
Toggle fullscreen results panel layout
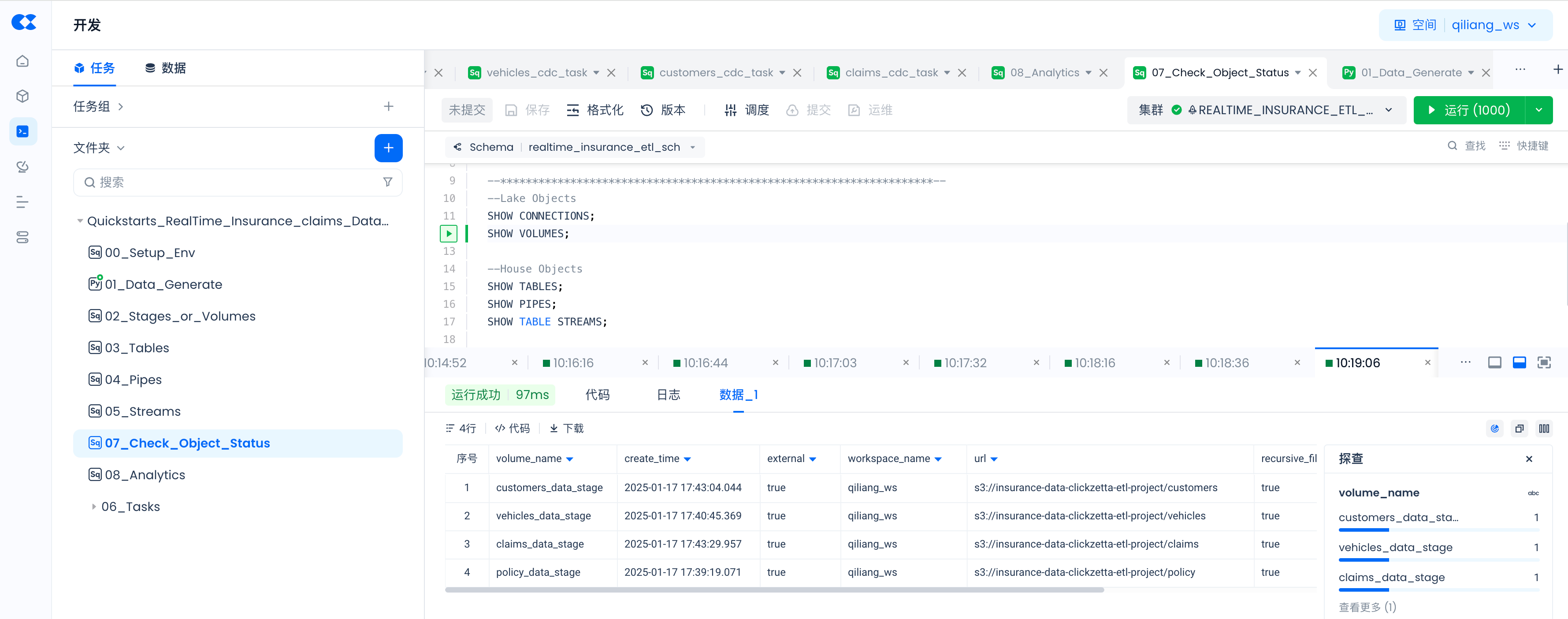pos(1544,363)
